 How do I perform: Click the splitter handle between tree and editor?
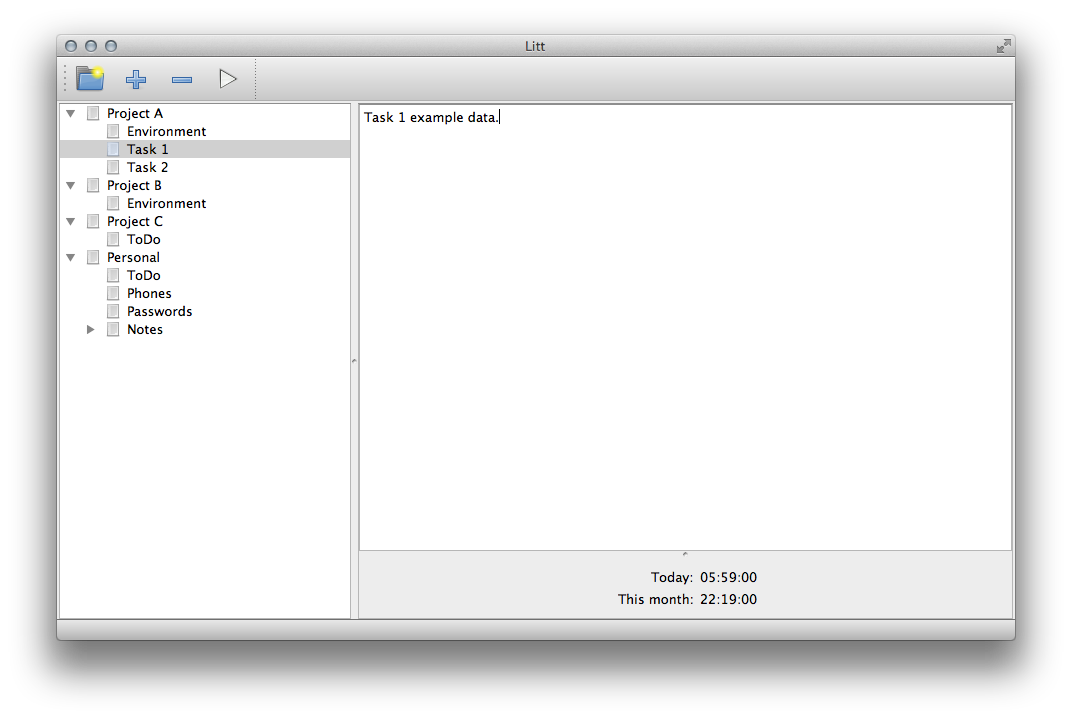click(x=354, y=361)
